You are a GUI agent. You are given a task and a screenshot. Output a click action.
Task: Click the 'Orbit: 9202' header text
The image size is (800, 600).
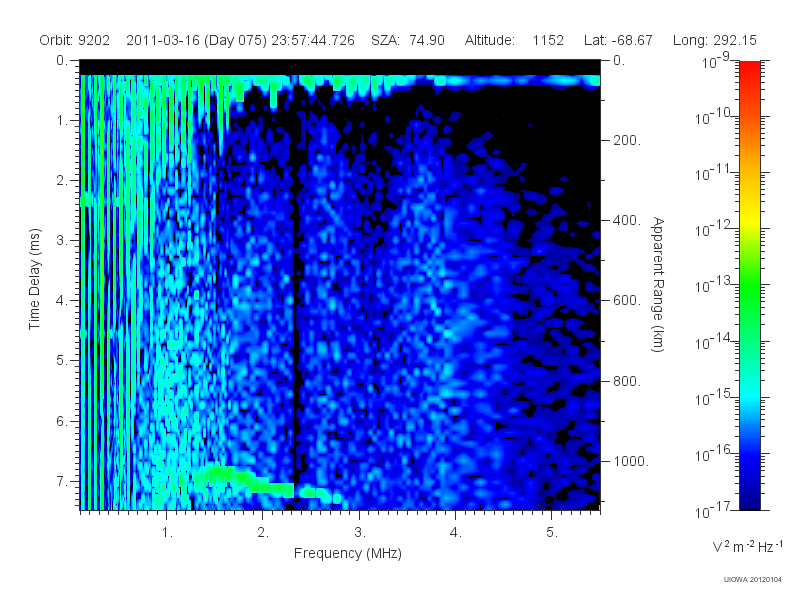tap(74, 40)
